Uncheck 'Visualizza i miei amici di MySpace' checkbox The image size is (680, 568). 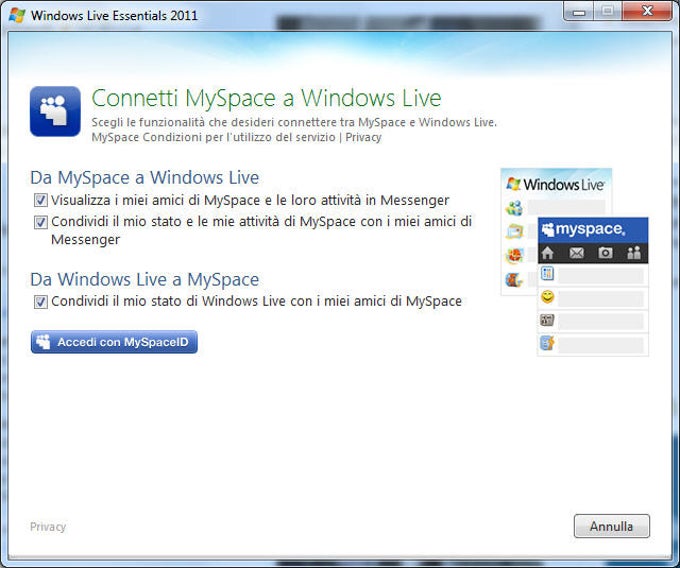click(x=41, y=200)
